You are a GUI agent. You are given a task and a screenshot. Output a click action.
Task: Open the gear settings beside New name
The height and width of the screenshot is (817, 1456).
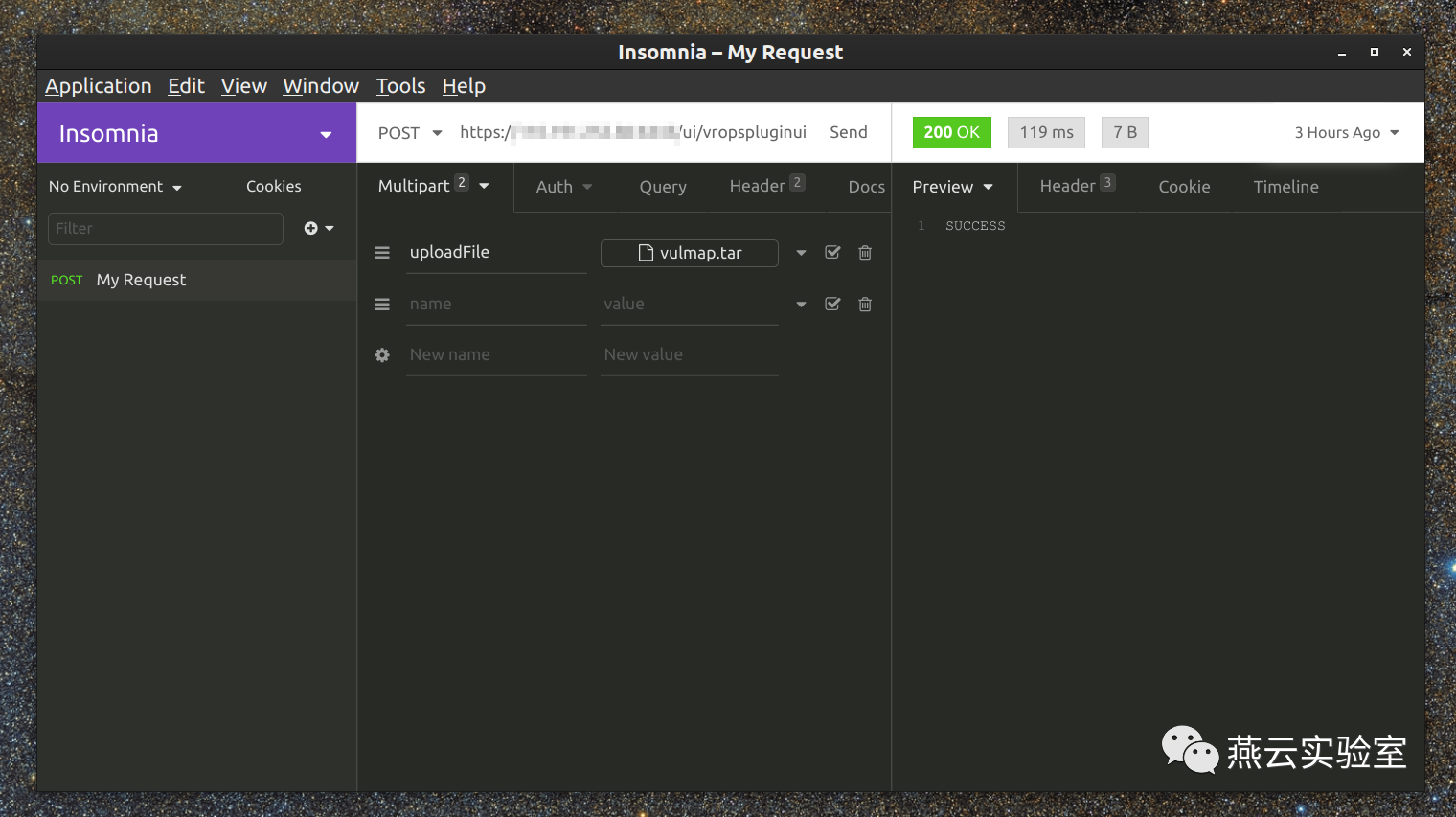pos(382,355)
